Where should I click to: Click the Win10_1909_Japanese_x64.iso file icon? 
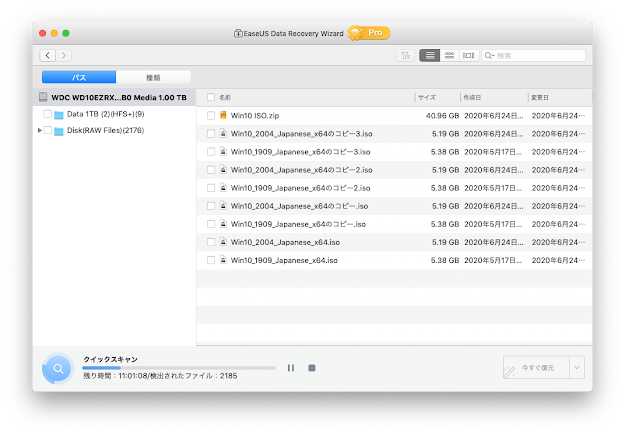point(223,260)
